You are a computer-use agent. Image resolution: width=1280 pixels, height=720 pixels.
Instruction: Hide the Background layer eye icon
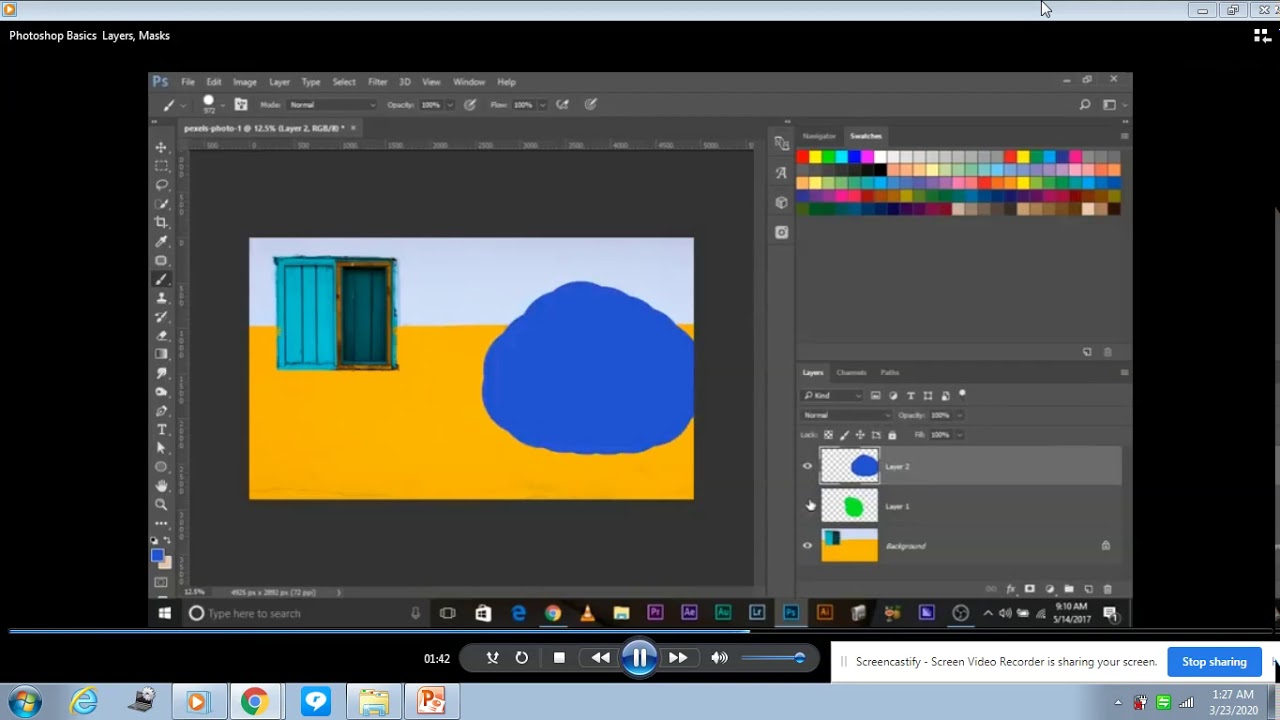tap(808, 545)
